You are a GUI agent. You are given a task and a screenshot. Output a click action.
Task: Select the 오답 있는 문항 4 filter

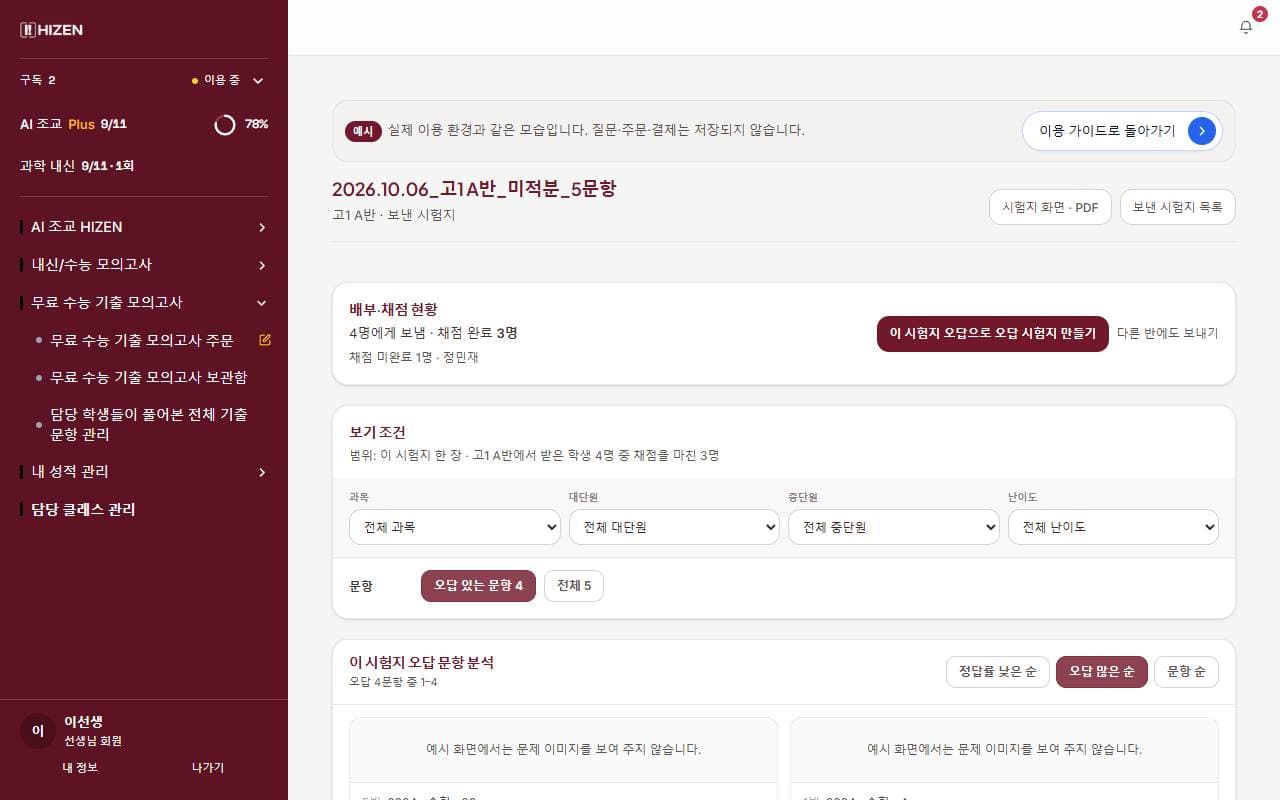click(478, 586)
